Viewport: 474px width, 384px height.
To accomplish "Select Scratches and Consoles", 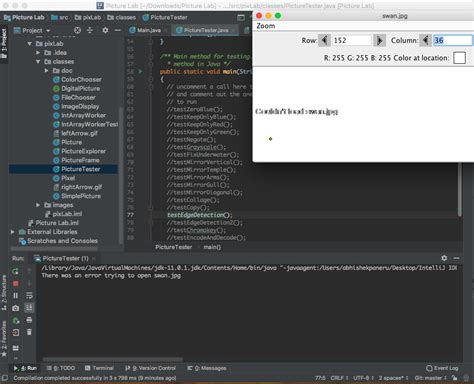I will click(x=62, y=241).
